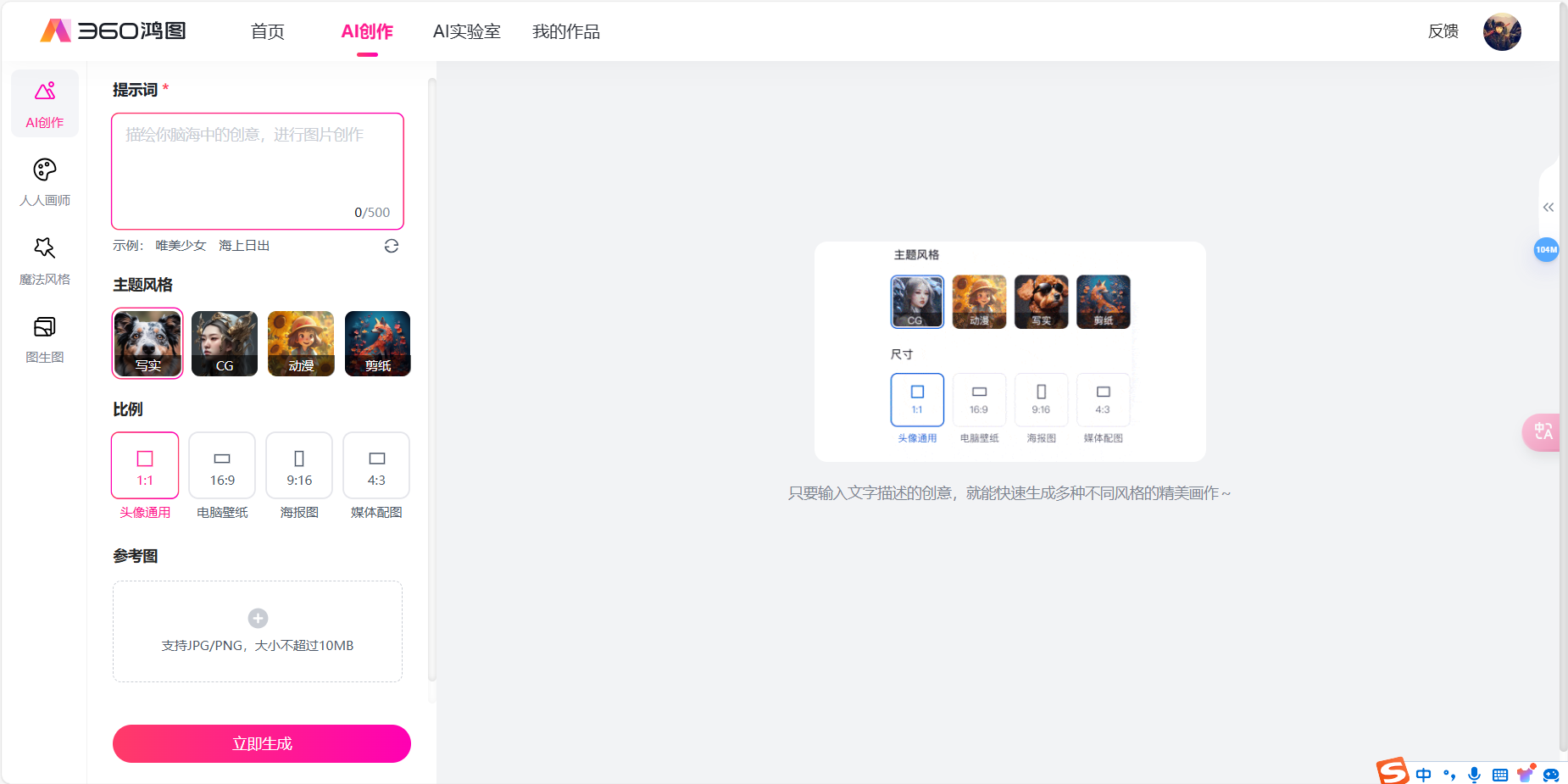Open the translate floating icon on right edge
The height and width of the screenshot is (784, 1568).
1544,432
